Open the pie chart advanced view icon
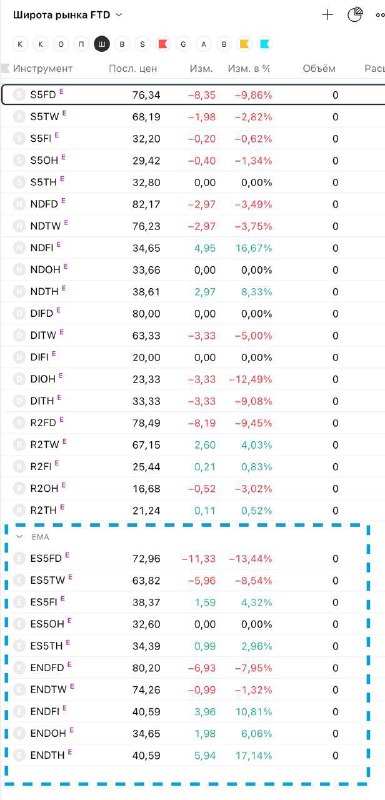This screenshot has width=385, height=800. pos(355,15)
